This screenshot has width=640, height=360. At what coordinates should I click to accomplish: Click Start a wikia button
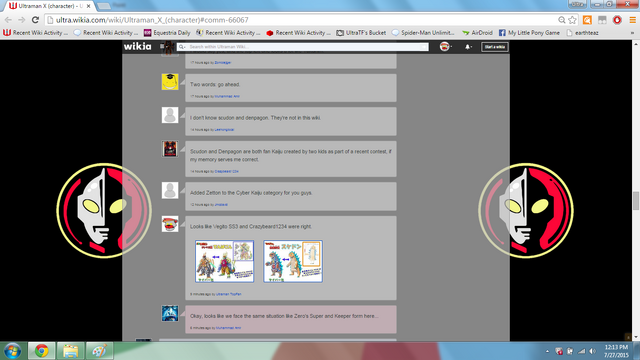pyautogui.click(x=495, y=47)
